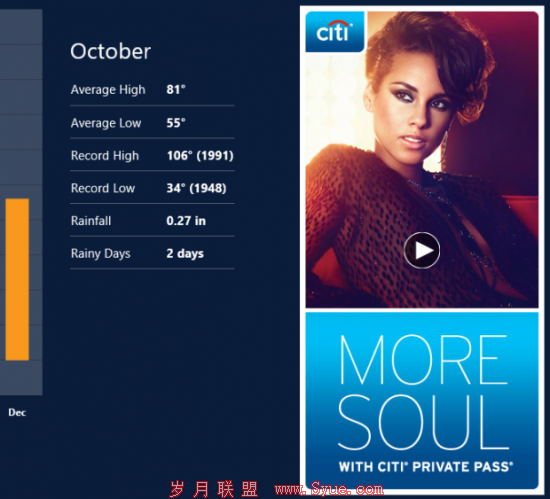Select the orange December chart bar
Screen dimensions: 550x499
tap(17, 279)
